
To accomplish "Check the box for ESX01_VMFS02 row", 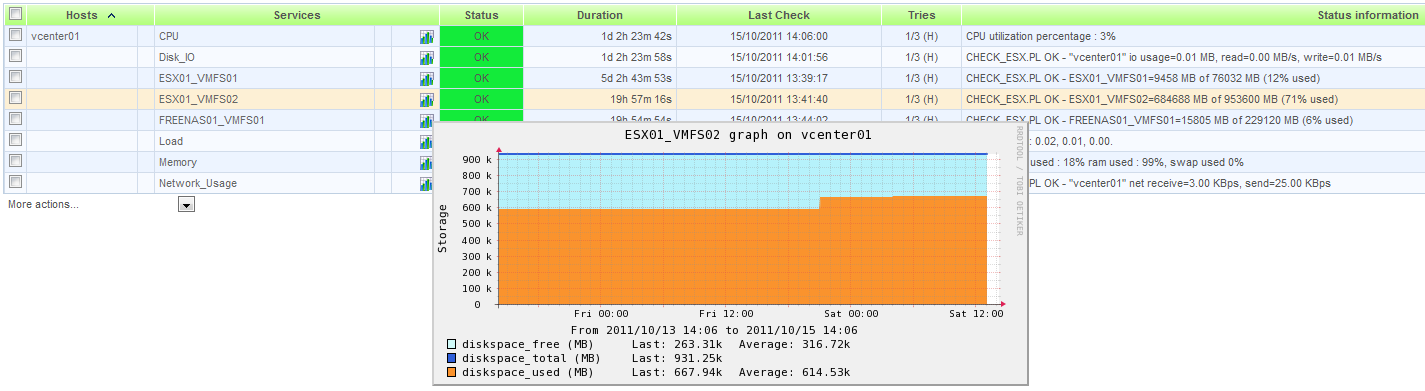I will click(x=15, y=98).
